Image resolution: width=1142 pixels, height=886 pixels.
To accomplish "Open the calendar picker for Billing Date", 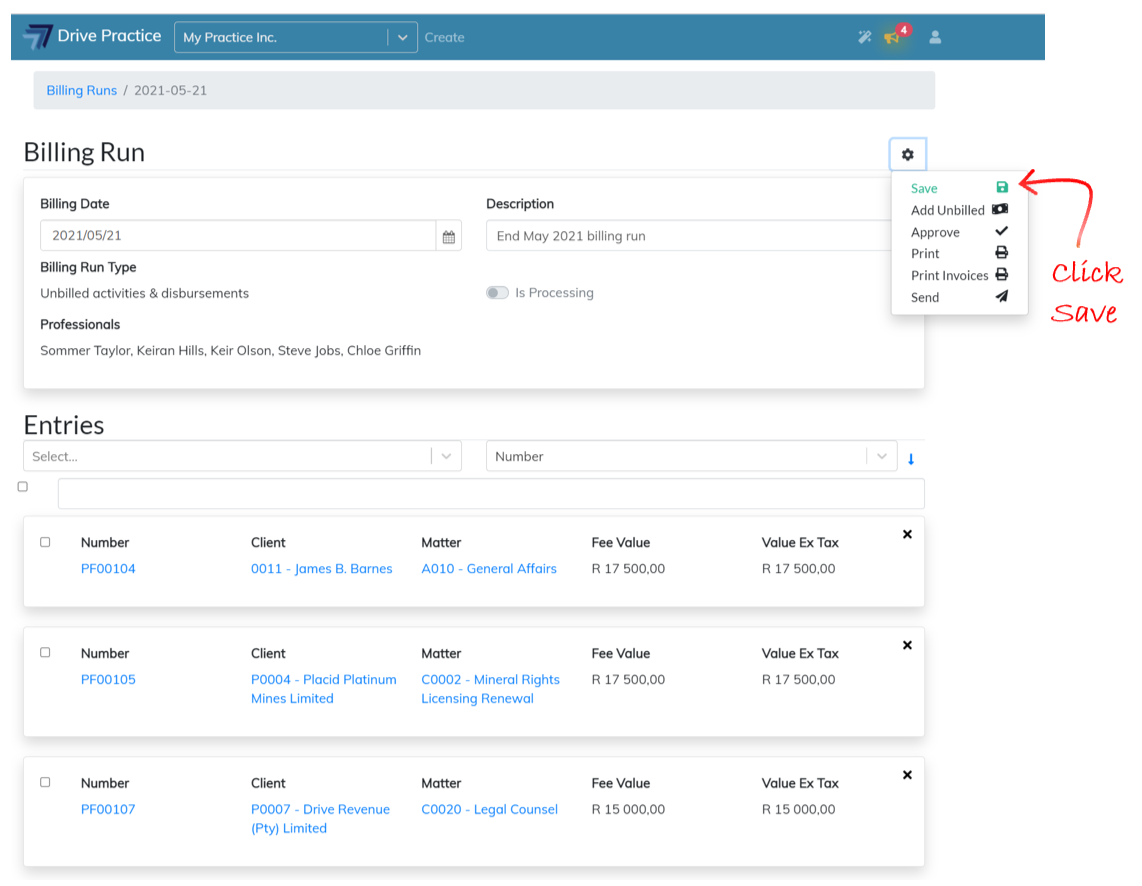I will tap(449, 237).
